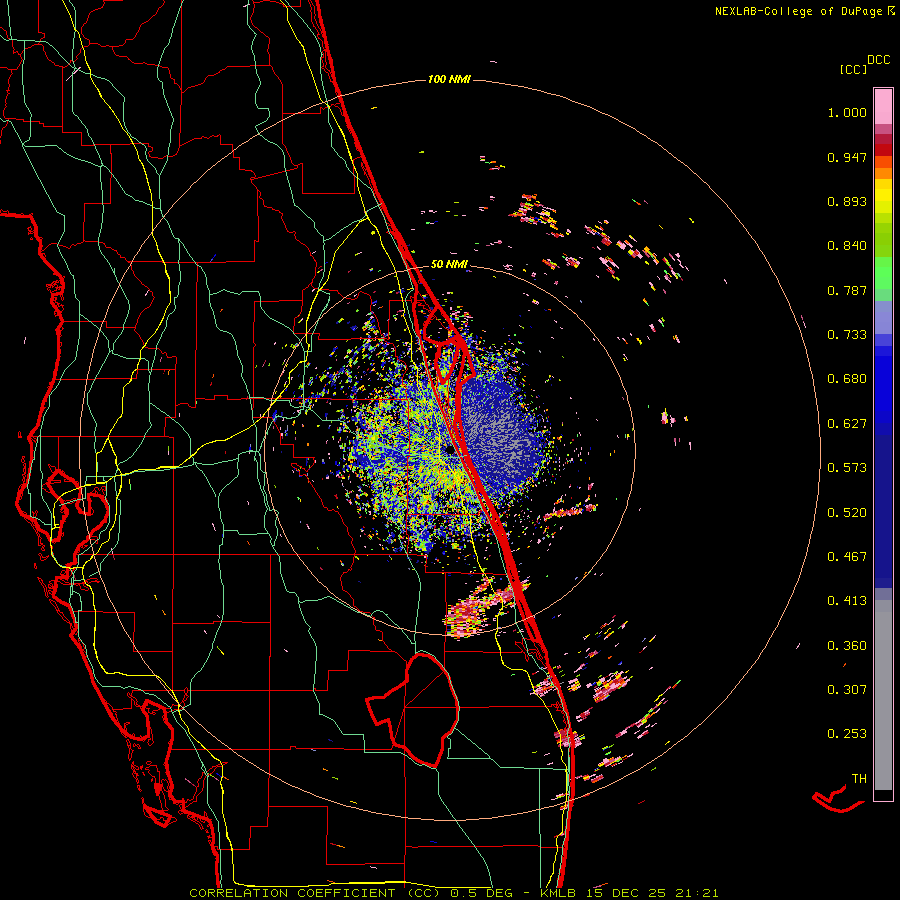Click the 0.253 value on color scale

847,734
